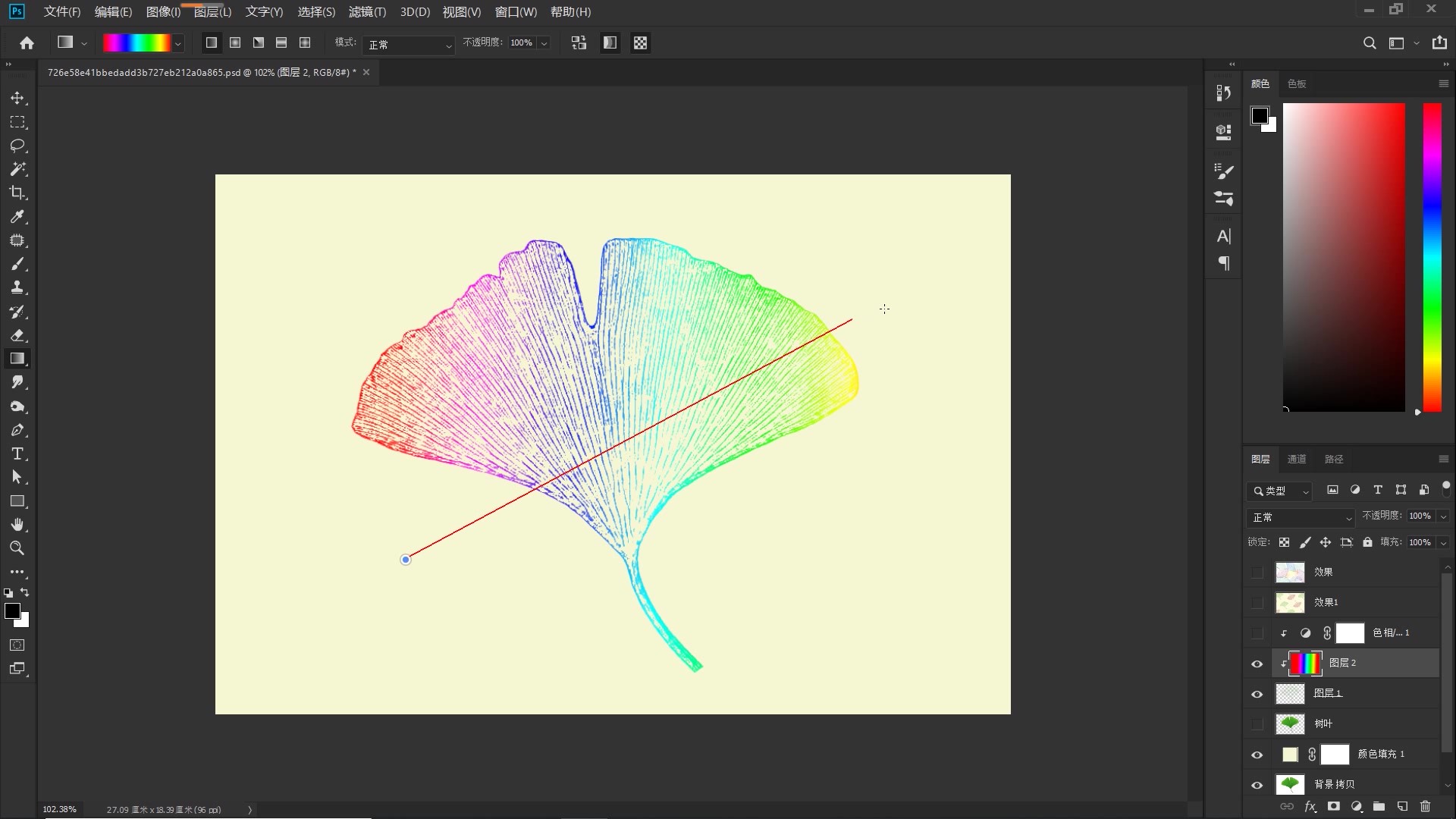Click the radial gradient style icon

click(x=235, y=43)
